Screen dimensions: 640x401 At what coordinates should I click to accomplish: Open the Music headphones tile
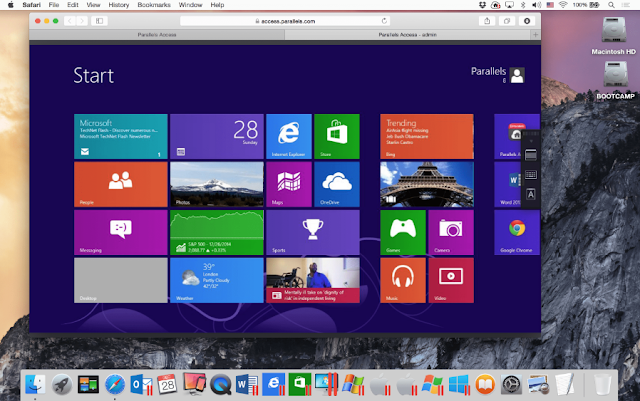point(403,280)
